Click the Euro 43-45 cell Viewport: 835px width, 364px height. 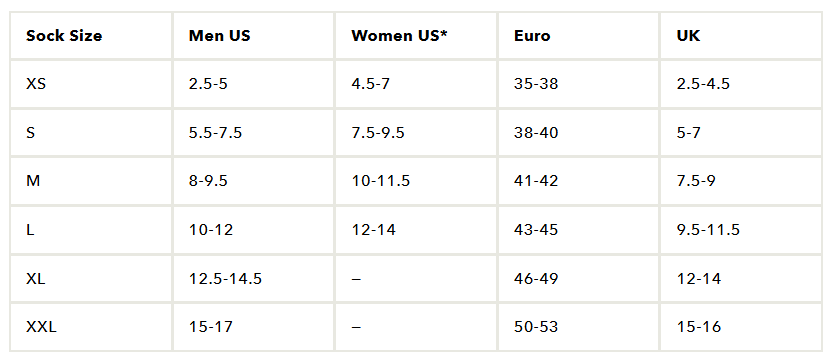pos(578,230)
